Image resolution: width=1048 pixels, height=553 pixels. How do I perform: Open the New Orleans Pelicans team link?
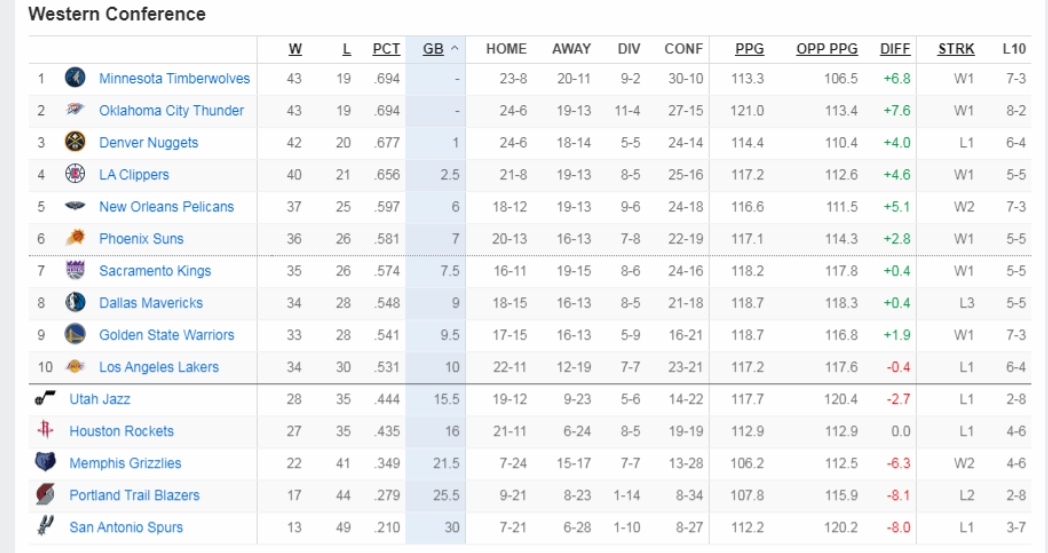pyautogui.click(x=166, y=207)
